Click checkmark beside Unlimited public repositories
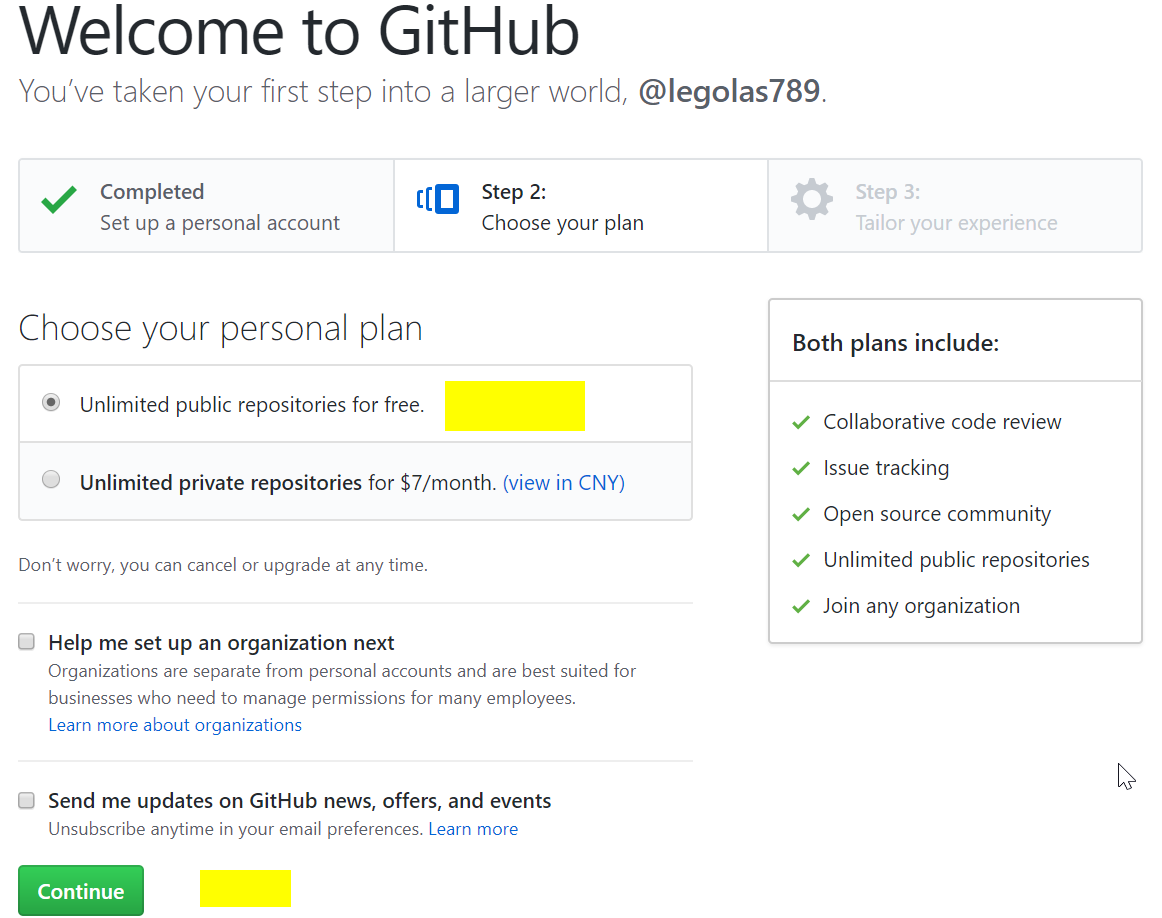Screen dimensions: 1162x918 coord(801,560)
